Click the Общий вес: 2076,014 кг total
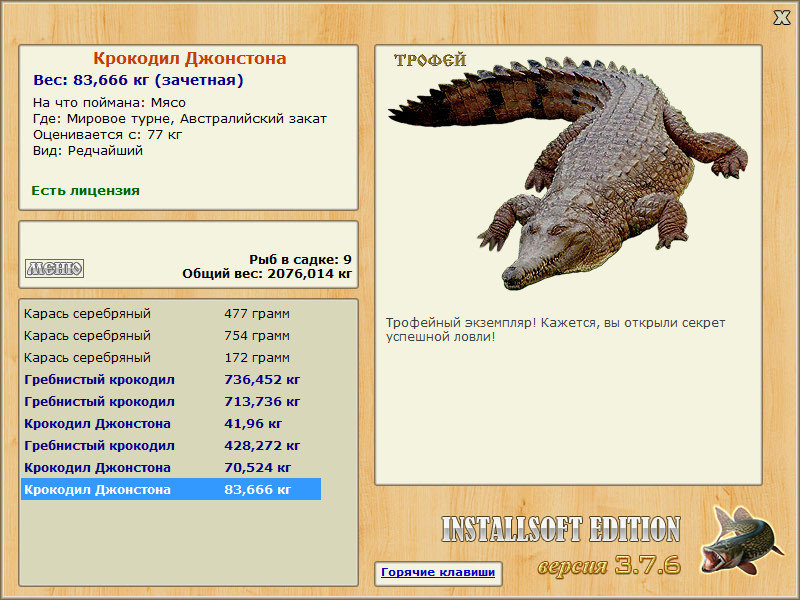Screen dimensions: 800x600 (267, 273)
